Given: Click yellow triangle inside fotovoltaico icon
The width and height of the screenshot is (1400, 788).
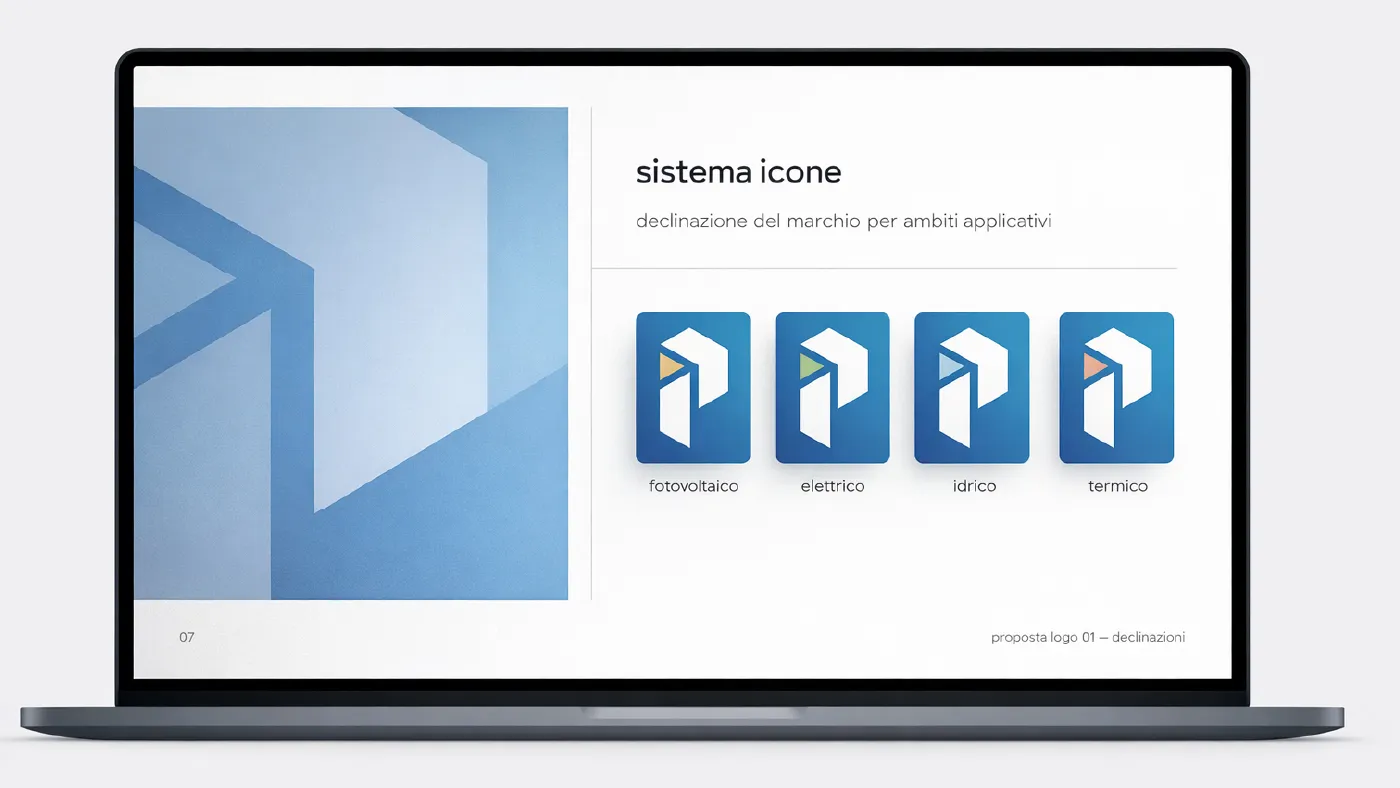Looking at the screenshot, I should click(668, 368).
